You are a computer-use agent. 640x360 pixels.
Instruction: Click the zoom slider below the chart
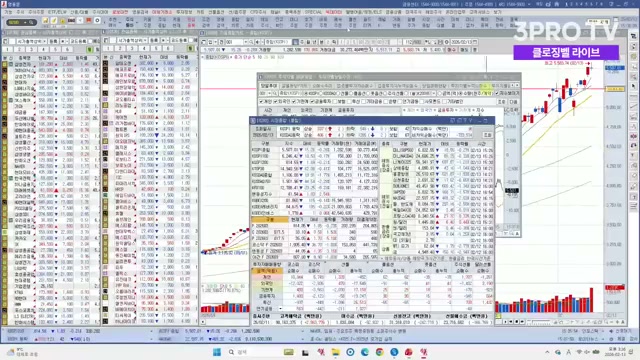point(541,322)
